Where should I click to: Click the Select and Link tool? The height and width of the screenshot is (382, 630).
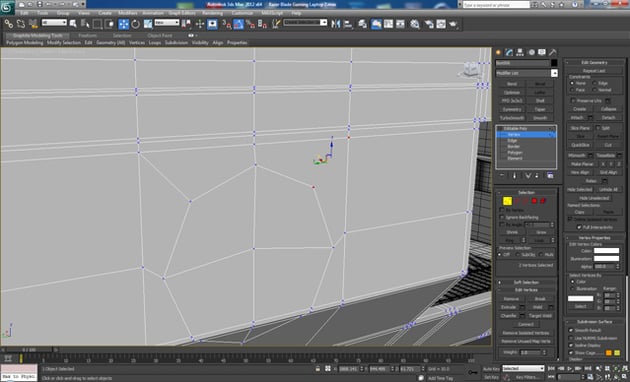[8, 24]
